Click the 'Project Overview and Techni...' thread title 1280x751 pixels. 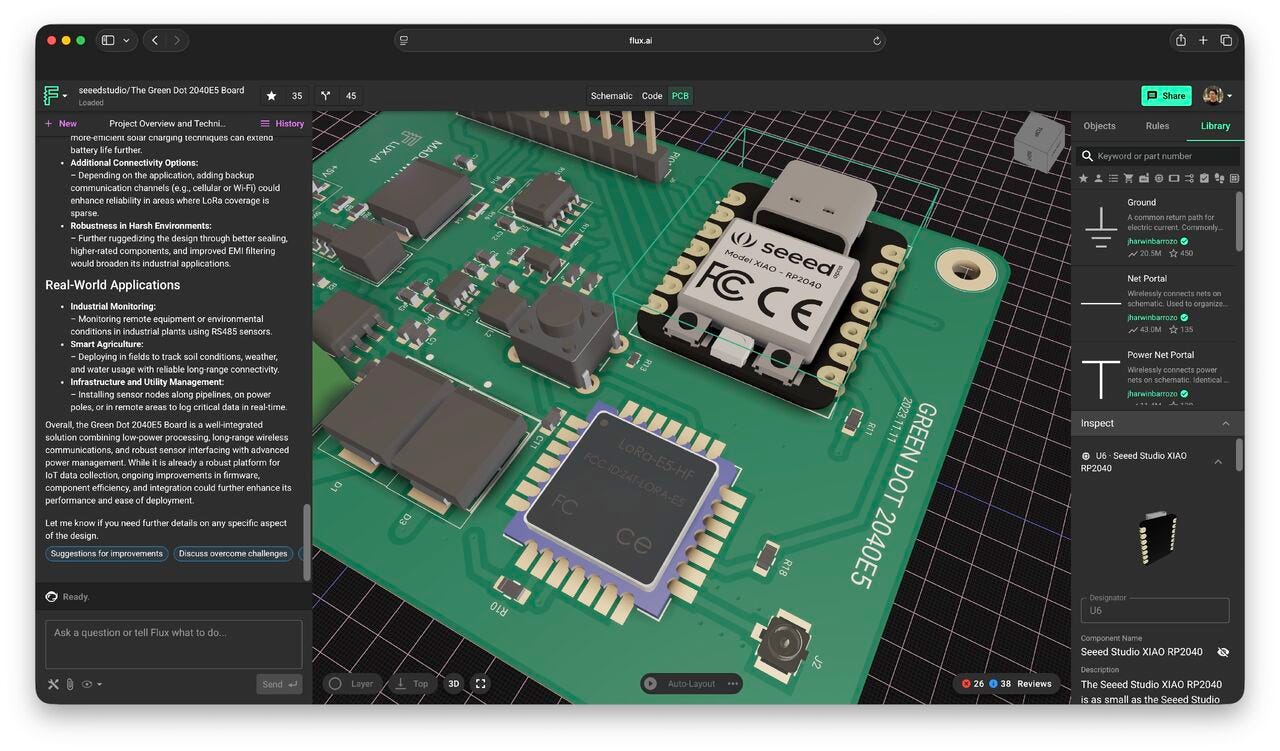click(x=167, y=124)
